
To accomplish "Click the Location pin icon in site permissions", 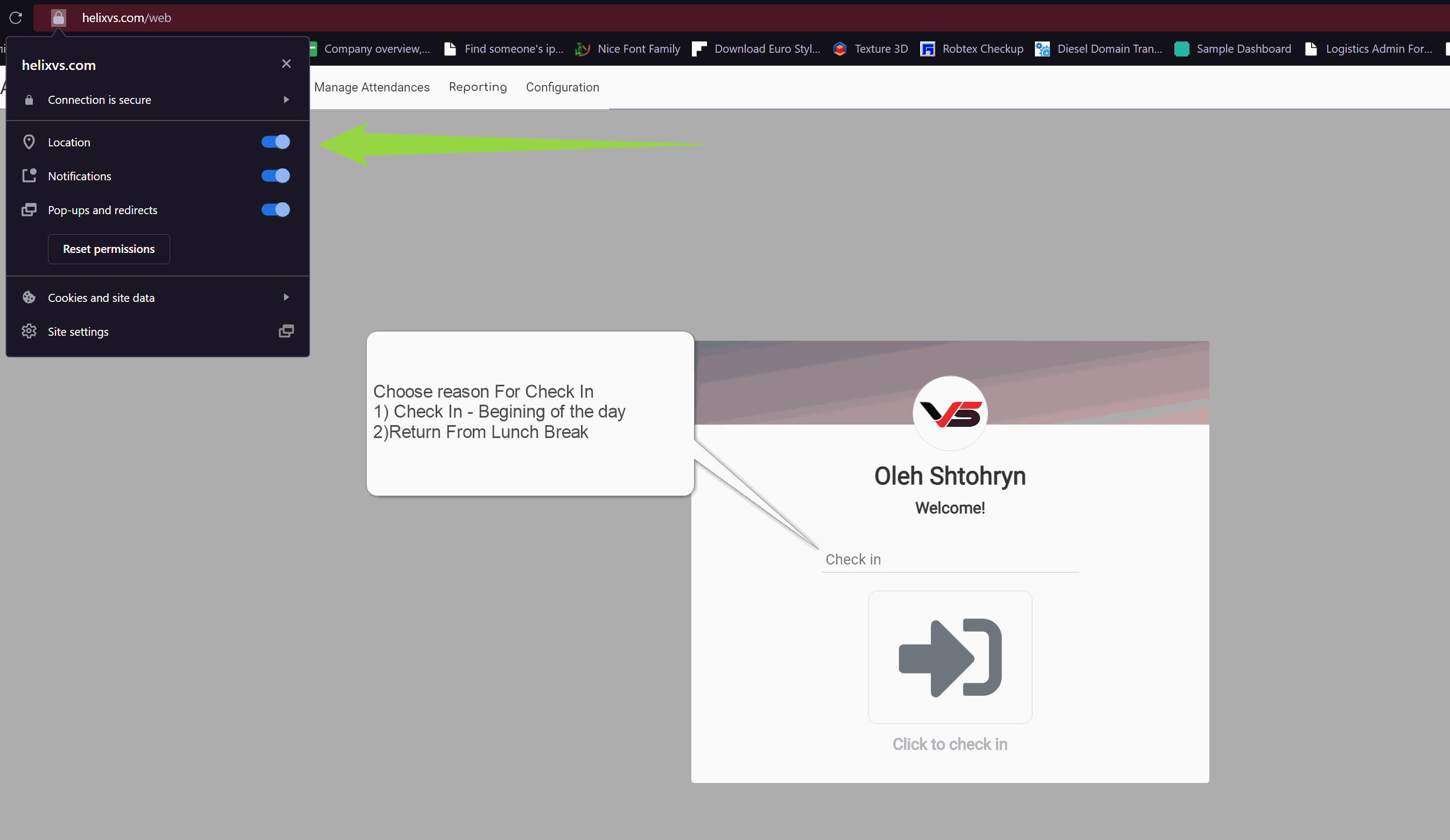I will [x=30, y=142].
